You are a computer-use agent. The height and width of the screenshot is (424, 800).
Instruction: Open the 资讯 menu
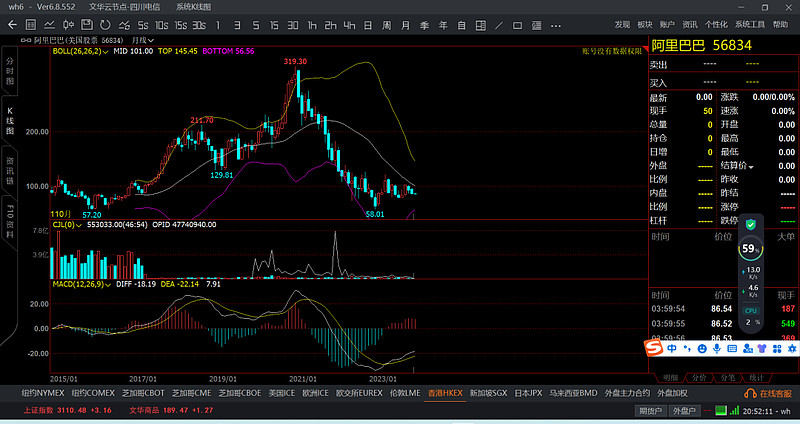[x=690, y=24]
